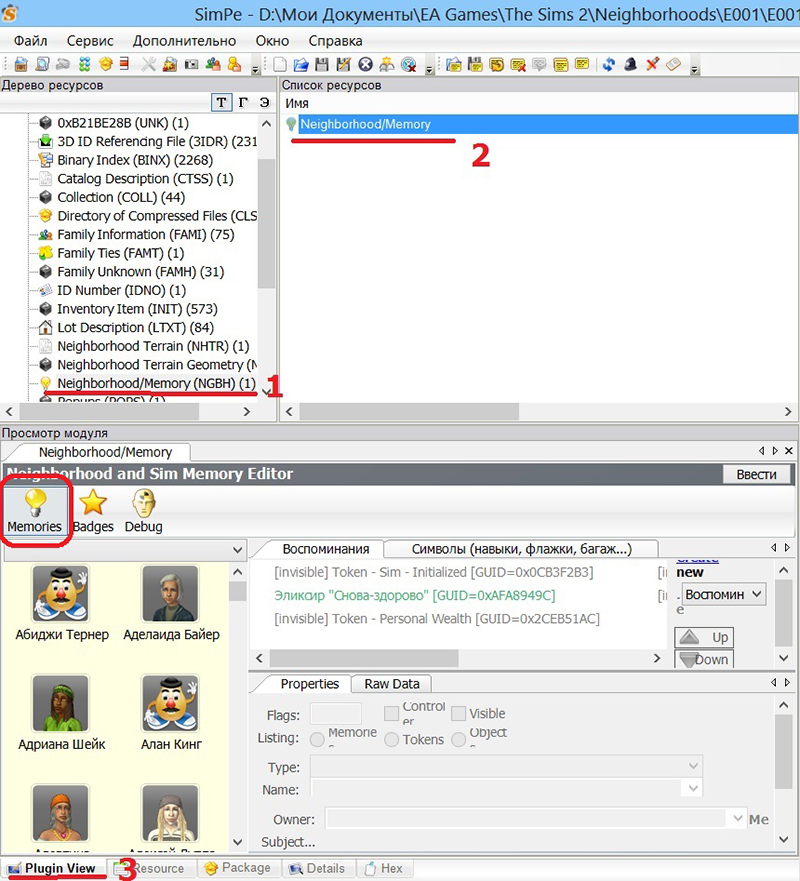Open the Memories lightbulb section
Viewport: 800px width, 881px height.
click(34, 511)
